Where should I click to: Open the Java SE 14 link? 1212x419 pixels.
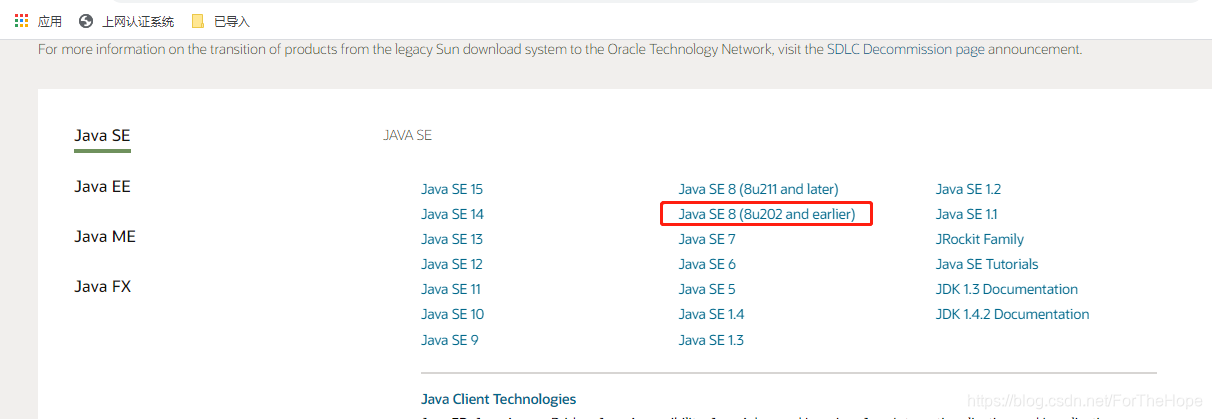tap(452, 214)
